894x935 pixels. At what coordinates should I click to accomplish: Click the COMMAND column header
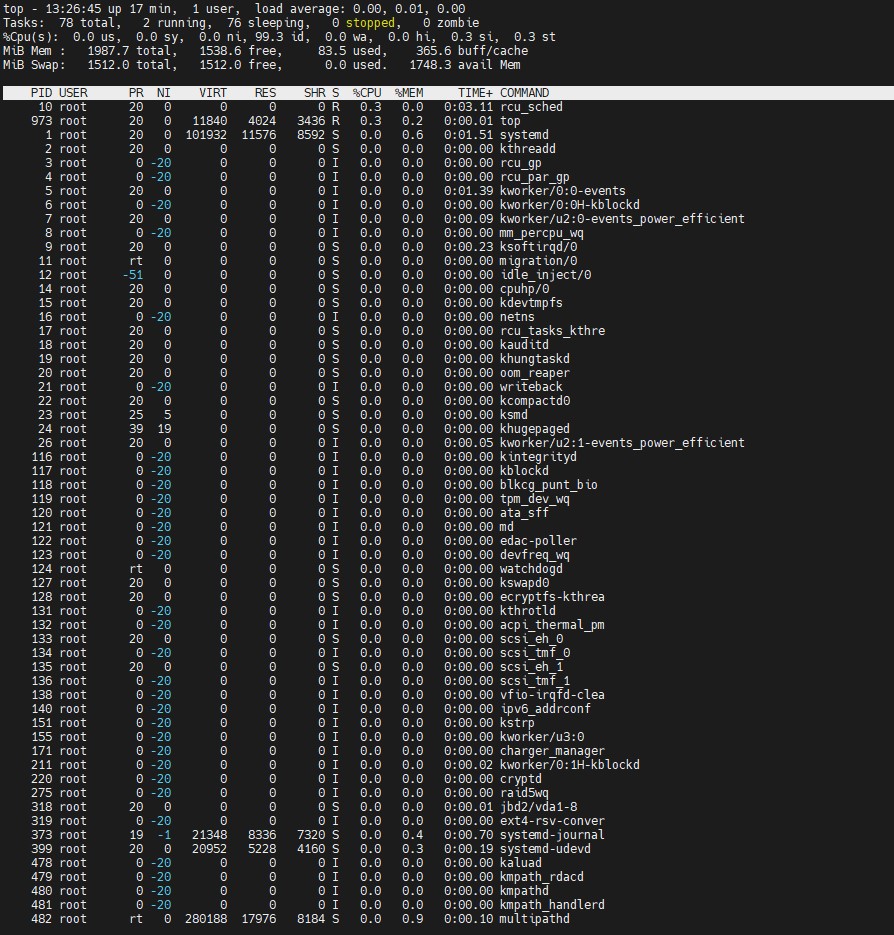(524, 93)
